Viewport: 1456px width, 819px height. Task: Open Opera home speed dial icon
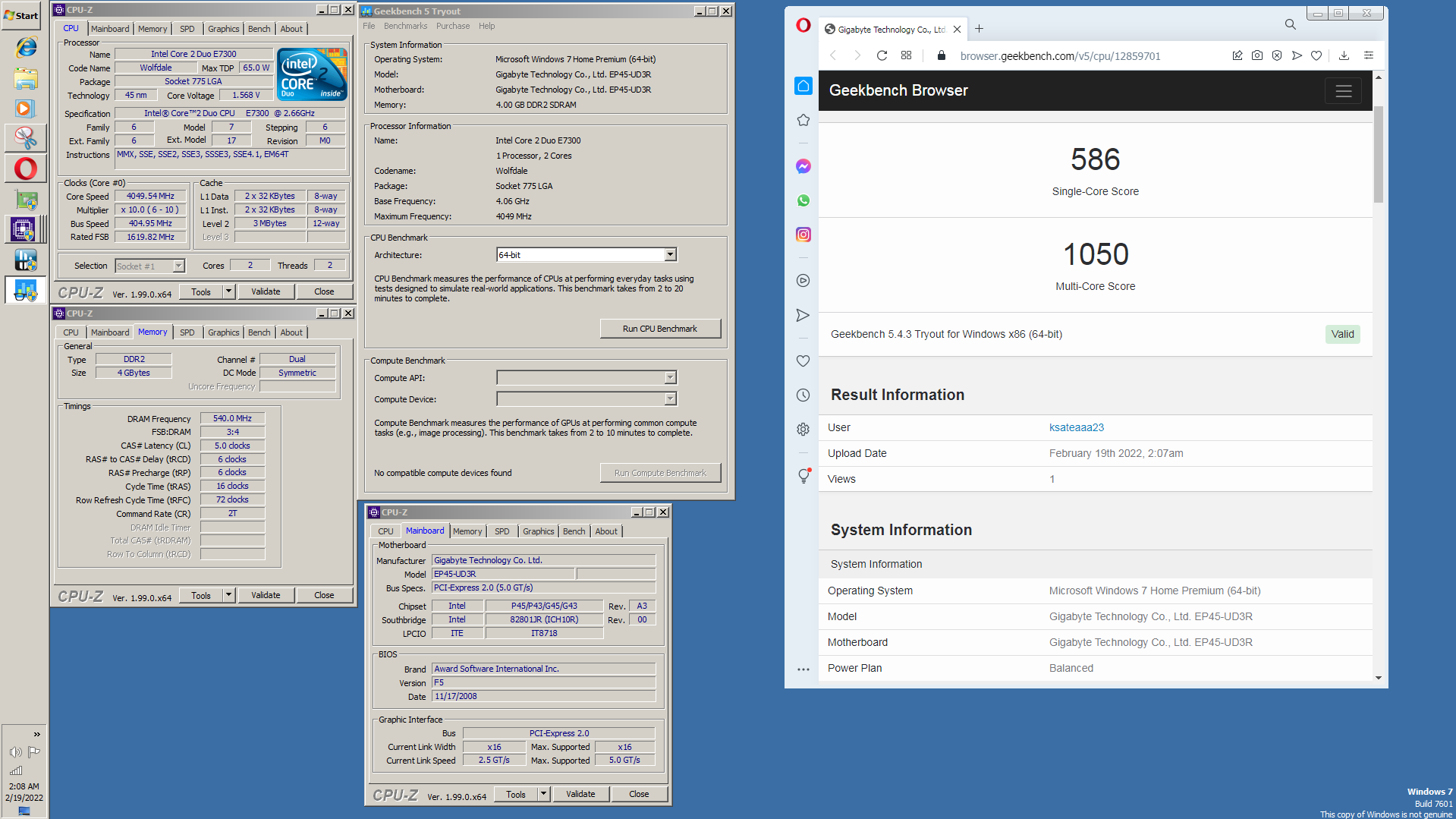point(803,86)
